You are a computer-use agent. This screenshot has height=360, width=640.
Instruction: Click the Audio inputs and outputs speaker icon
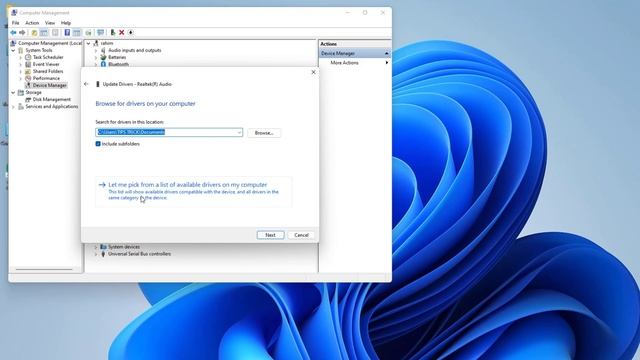103,50
